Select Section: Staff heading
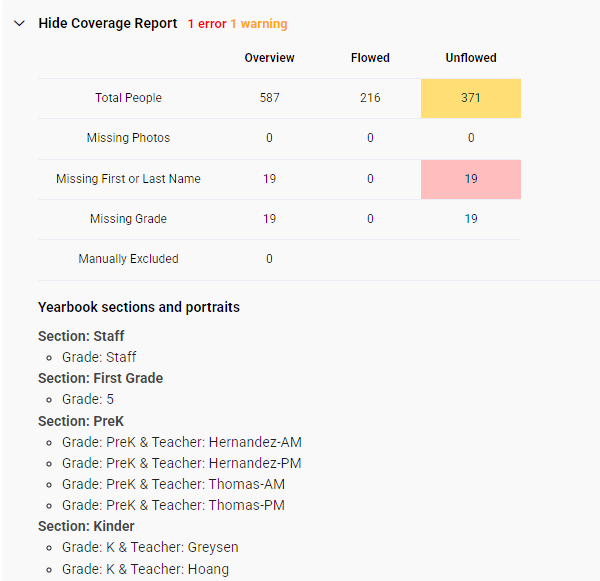 tap(81, 336)
